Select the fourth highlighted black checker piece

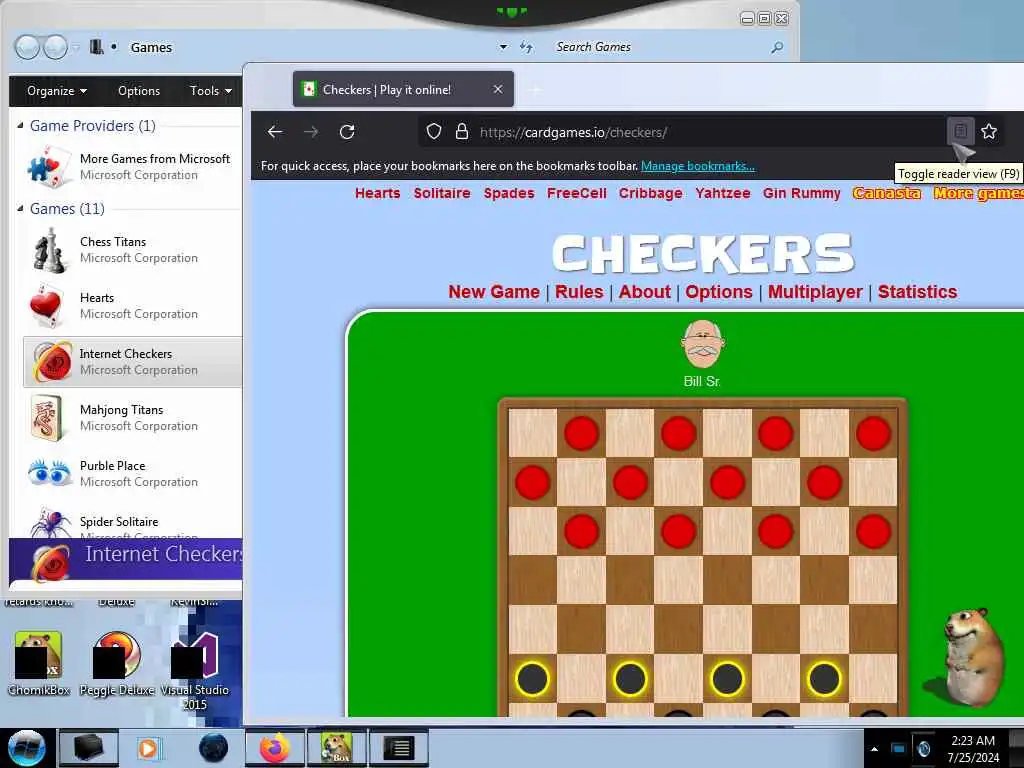click(824, 679)
